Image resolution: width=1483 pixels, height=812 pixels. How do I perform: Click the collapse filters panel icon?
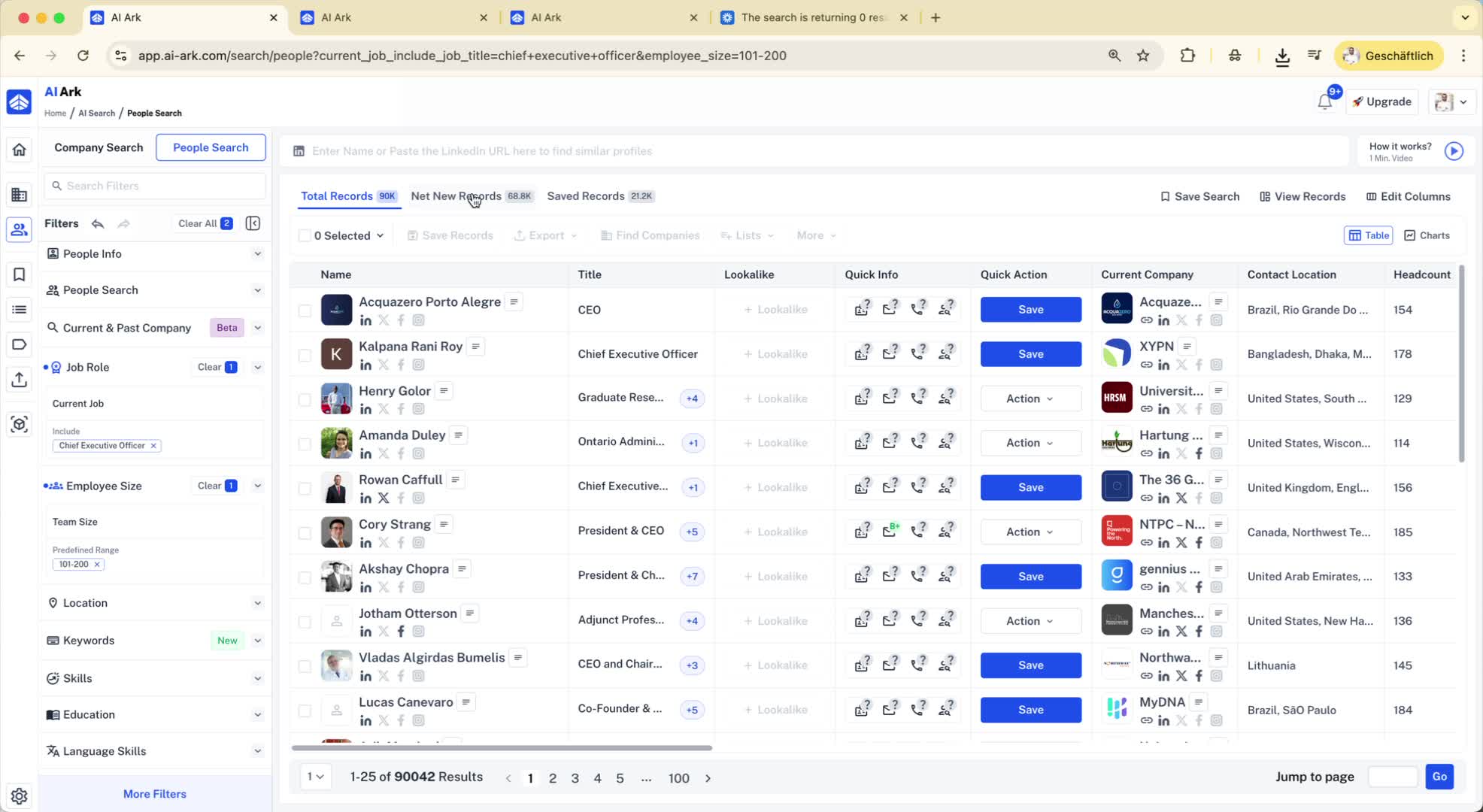click(253, 223)
